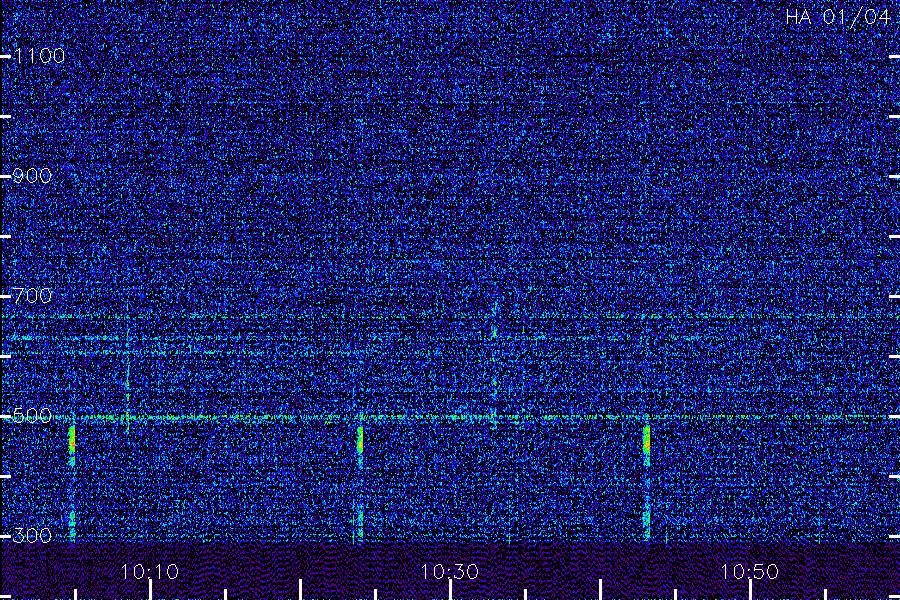
Task: Click the 500 frequency axis label
Action: (x=32, y=415)
